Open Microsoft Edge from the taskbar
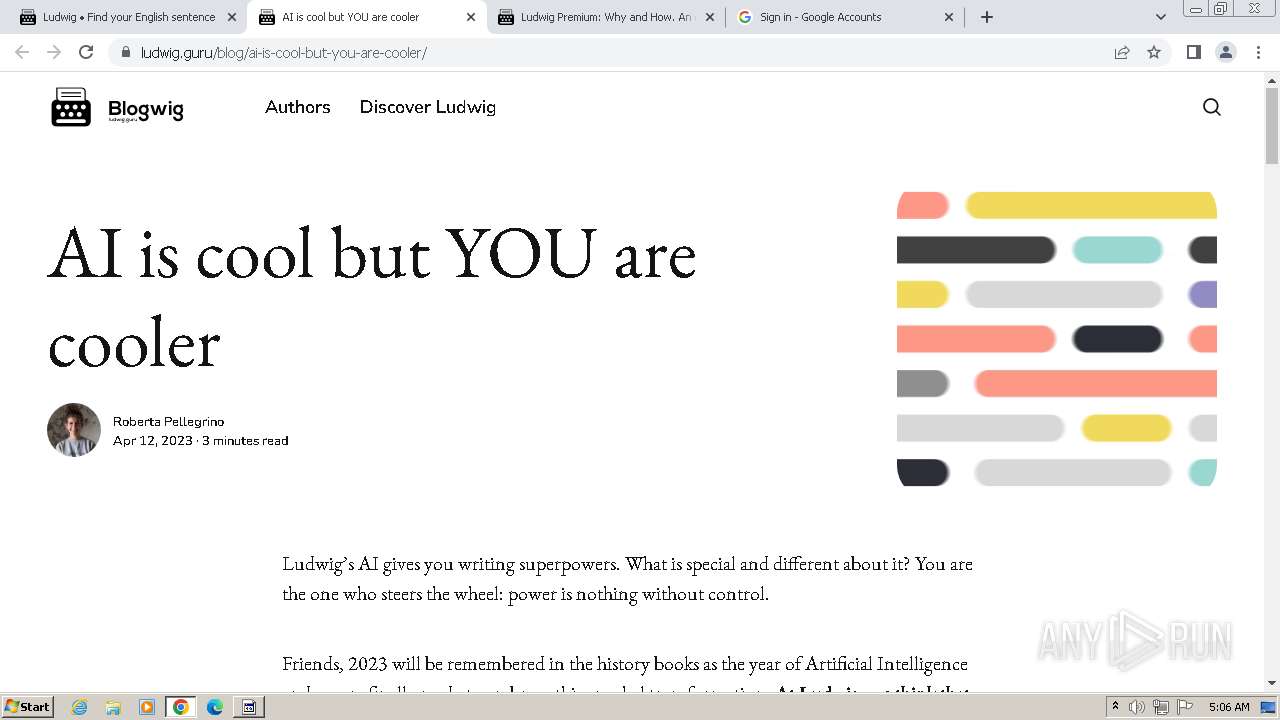Viewport: 1280px width, 720px height. [215, 707]
